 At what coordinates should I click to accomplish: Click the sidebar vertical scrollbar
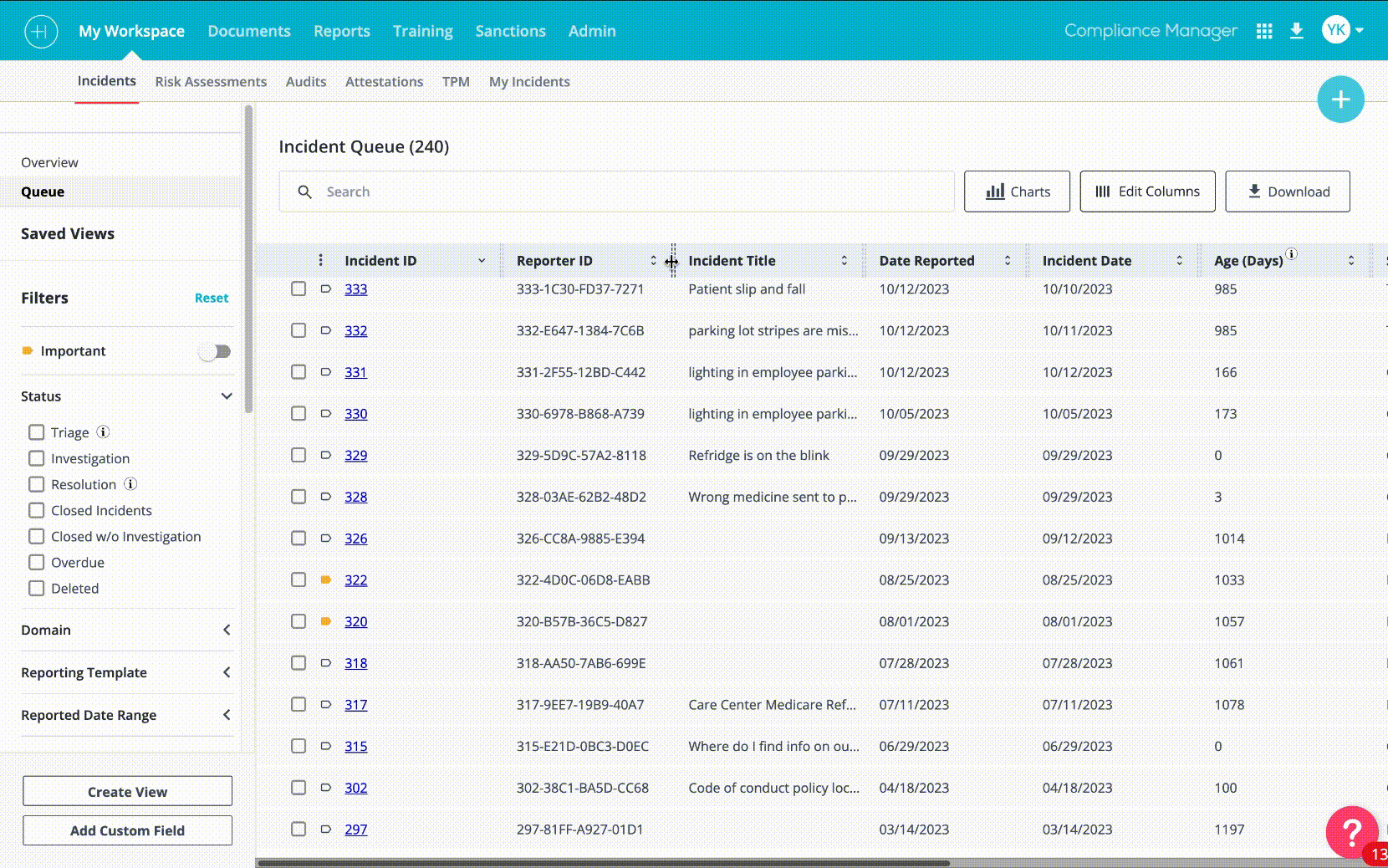click(x=248, y=259)
